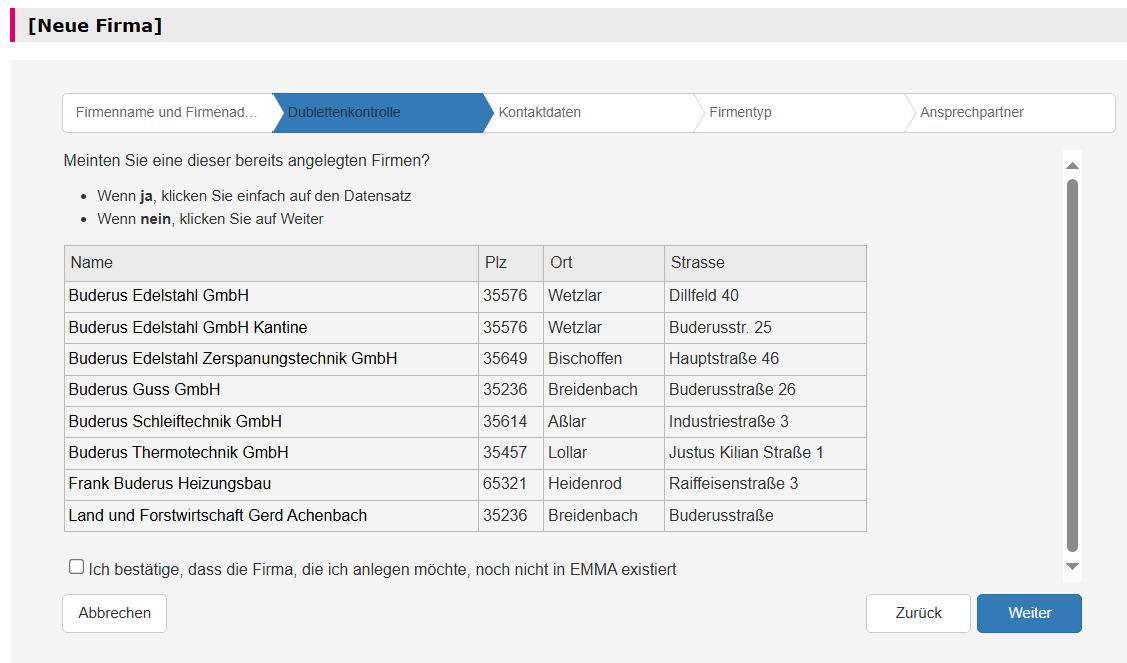The width and height of the screenshot is (1127, 663).
Task: Pick the Frank Buderus Heizungsbau record
Action: (465, 484)
